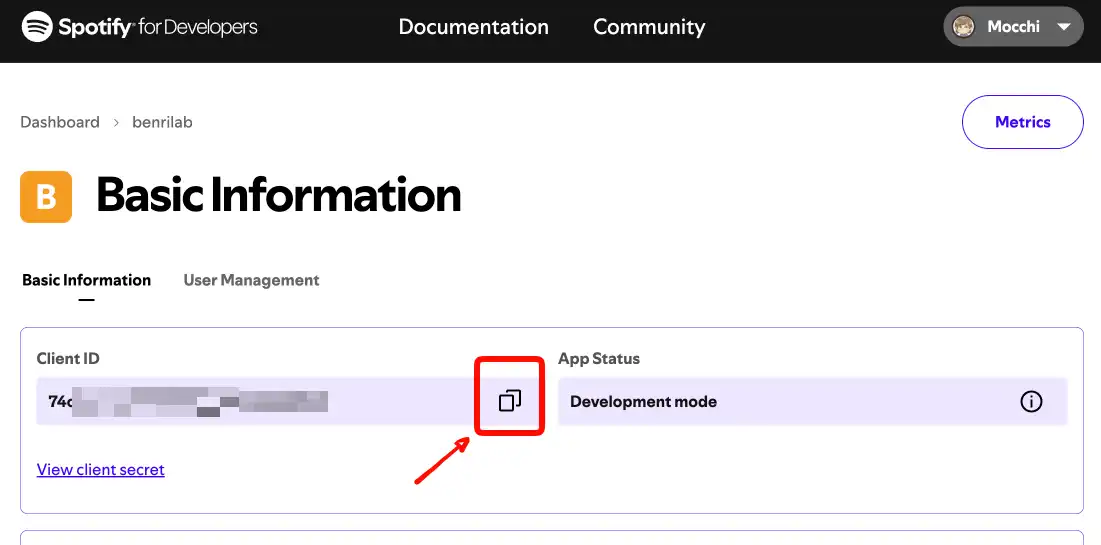Click the App Status info icon
Screen dimensions: 1101x545
[x=1031, y=402]
